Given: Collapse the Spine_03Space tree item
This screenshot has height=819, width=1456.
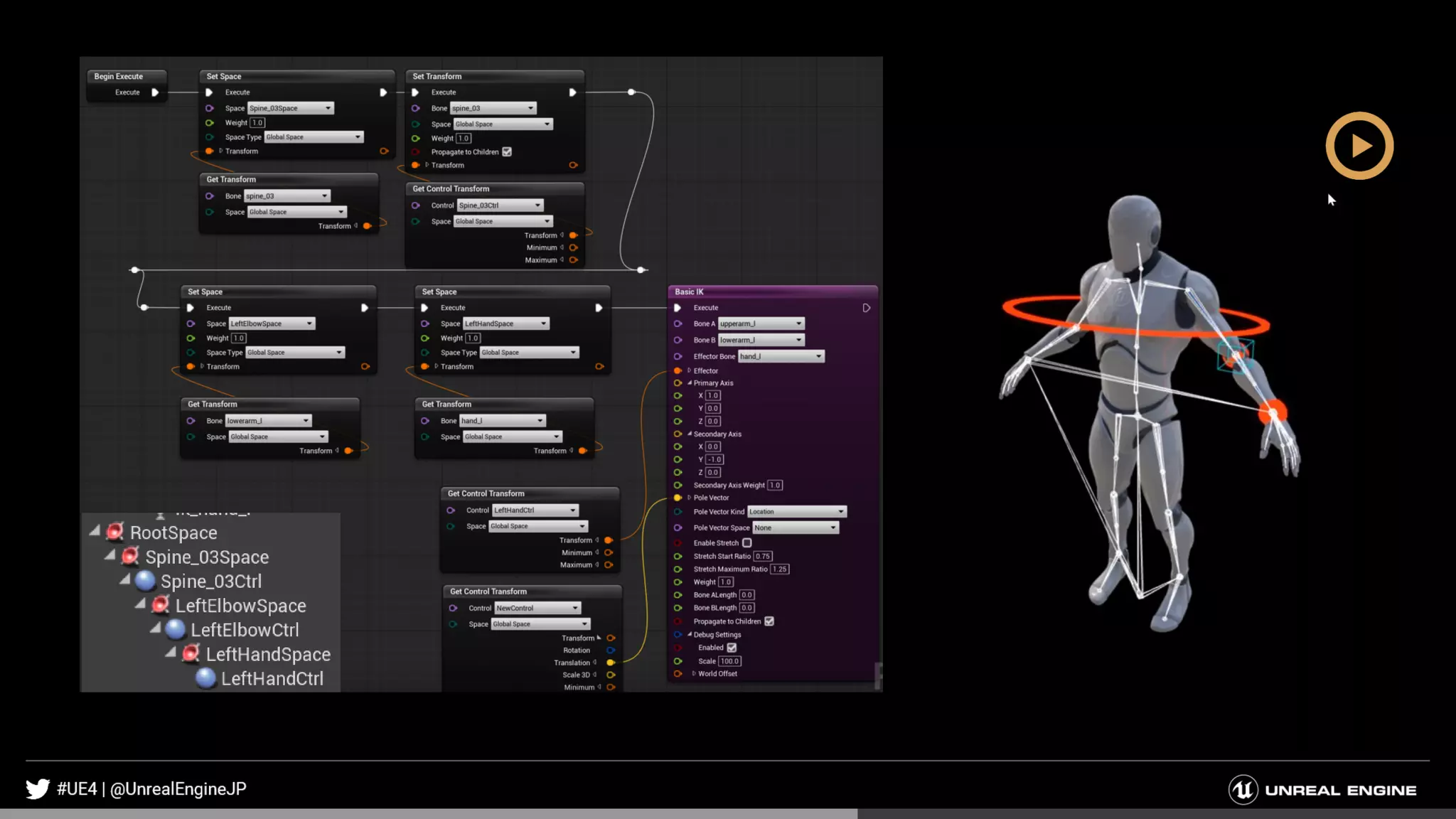Looking at the screenshot, I should [110, 555].
